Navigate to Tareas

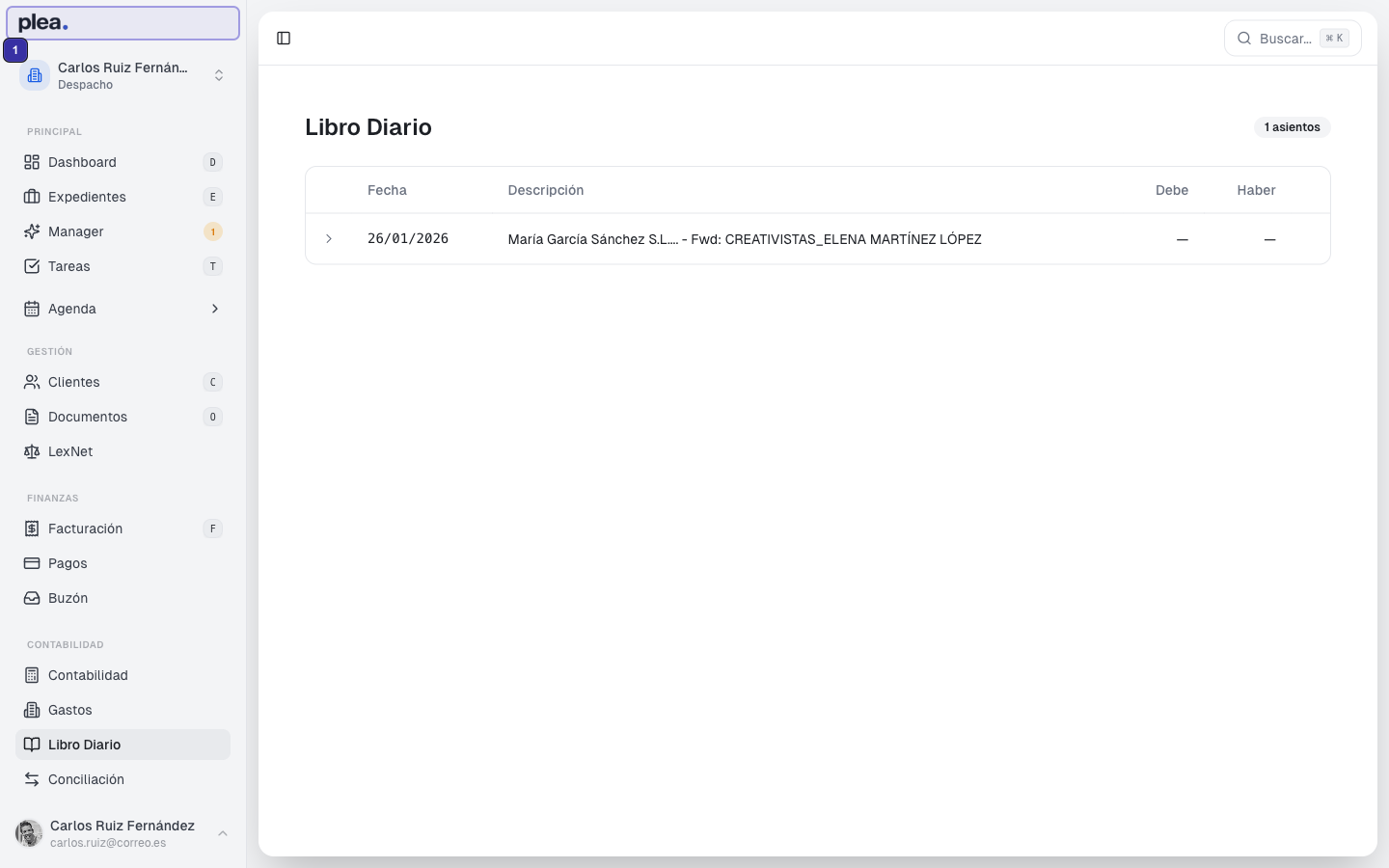click(x=123, y=266)
